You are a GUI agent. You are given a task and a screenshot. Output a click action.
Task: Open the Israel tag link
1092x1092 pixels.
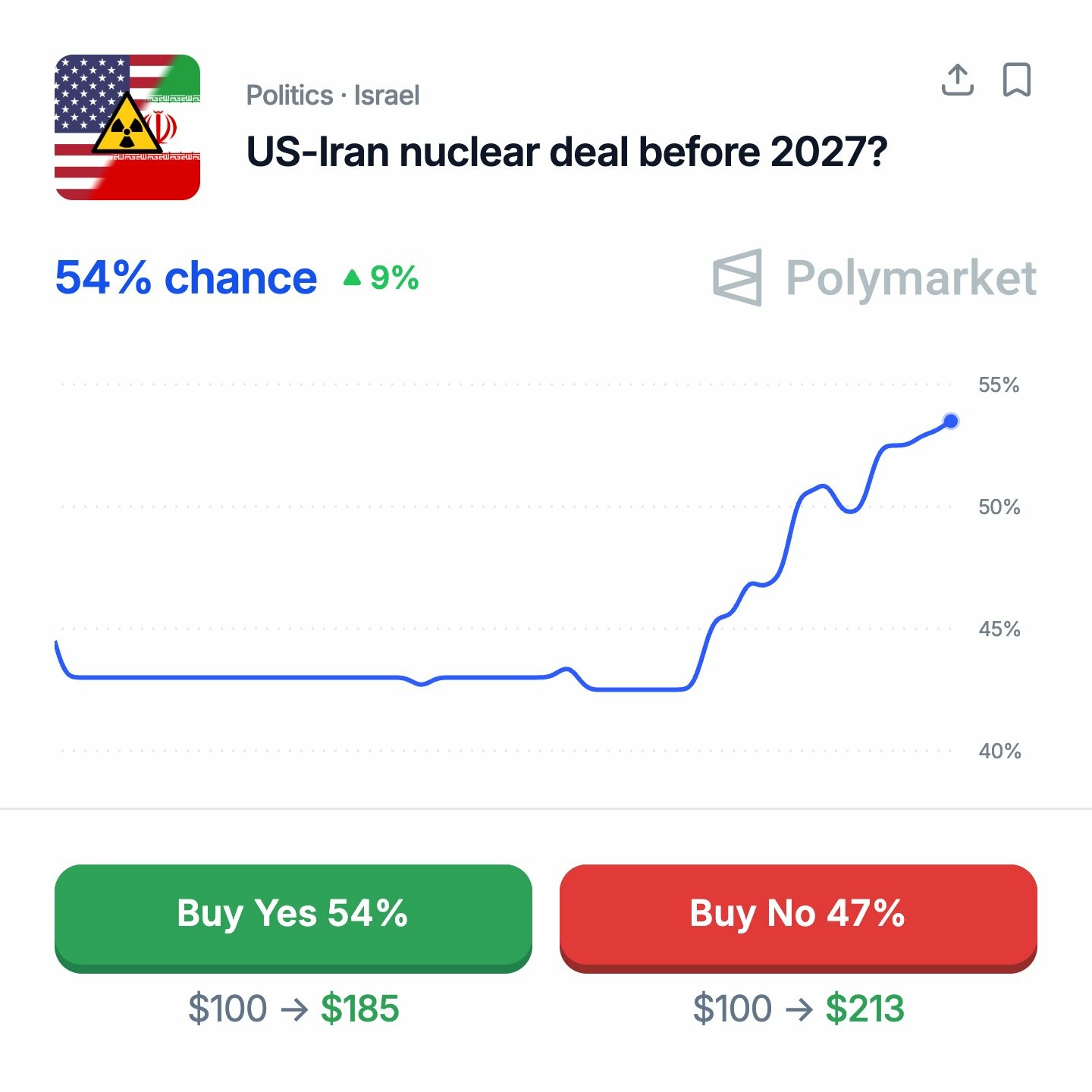tap(387, 96)
